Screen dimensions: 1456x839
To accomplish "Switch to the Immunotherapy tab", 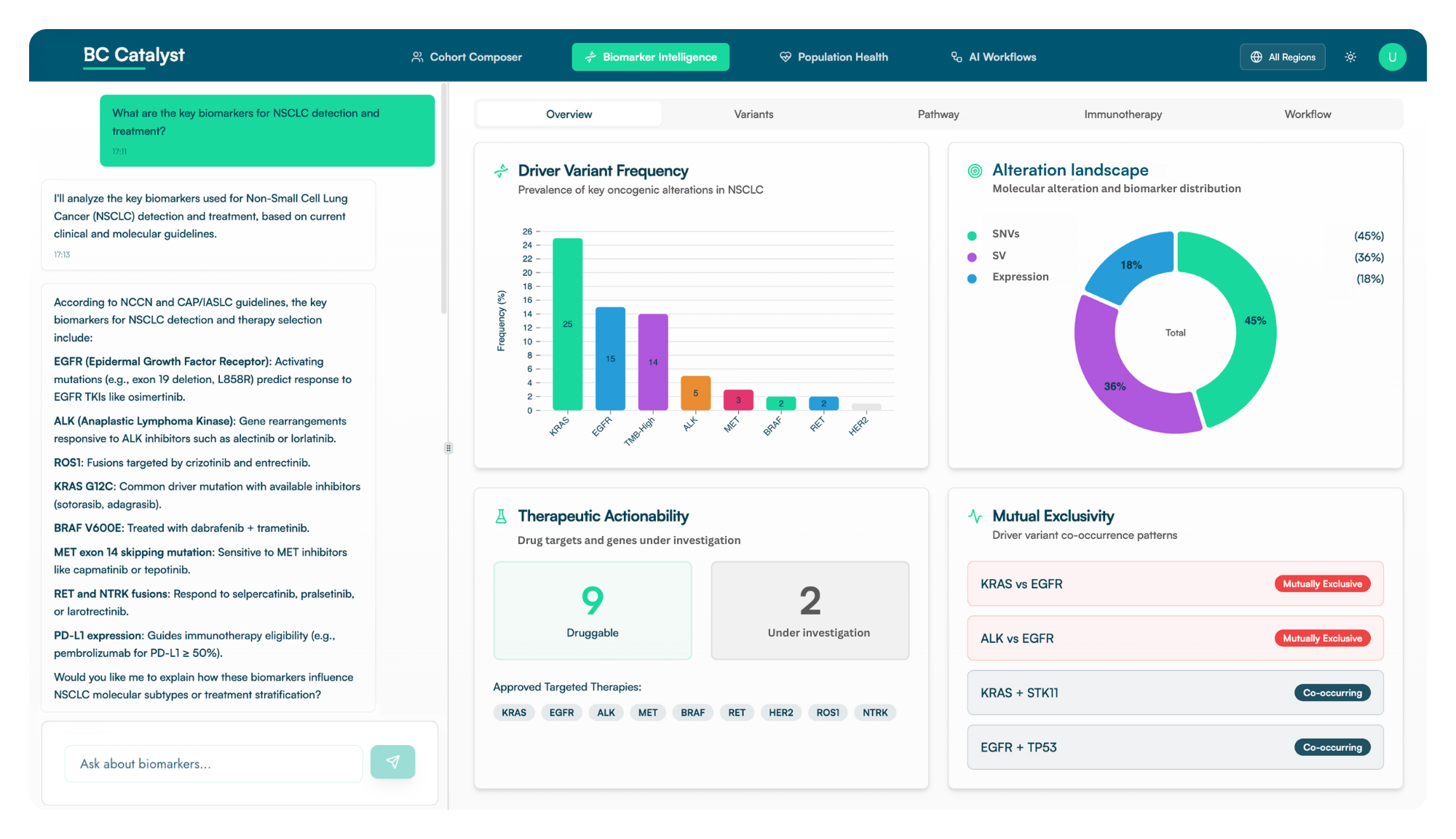I will [x=1123, y=114].
